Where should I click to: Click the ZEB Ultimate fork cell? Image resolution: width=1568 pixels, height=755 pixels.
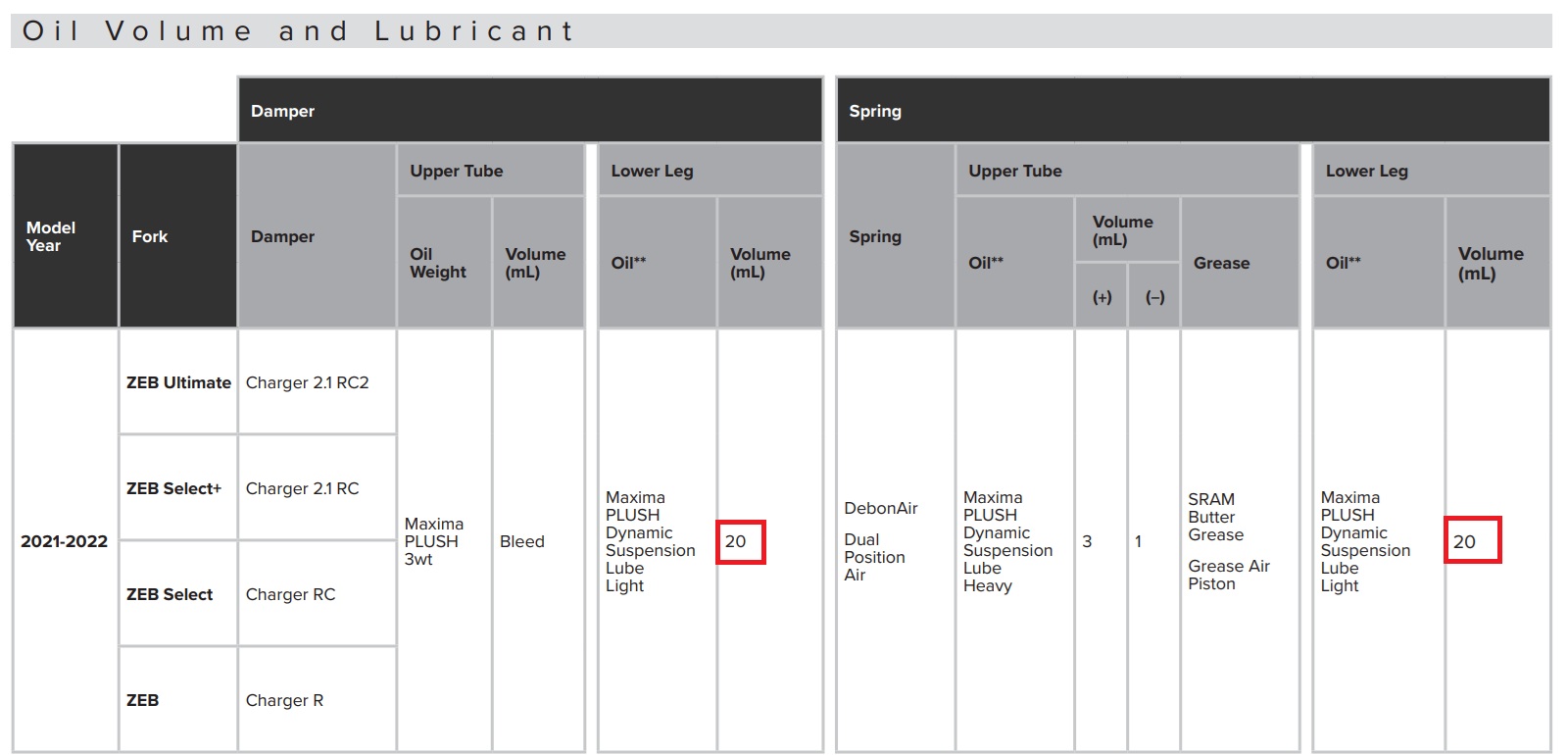coord(178,382)
